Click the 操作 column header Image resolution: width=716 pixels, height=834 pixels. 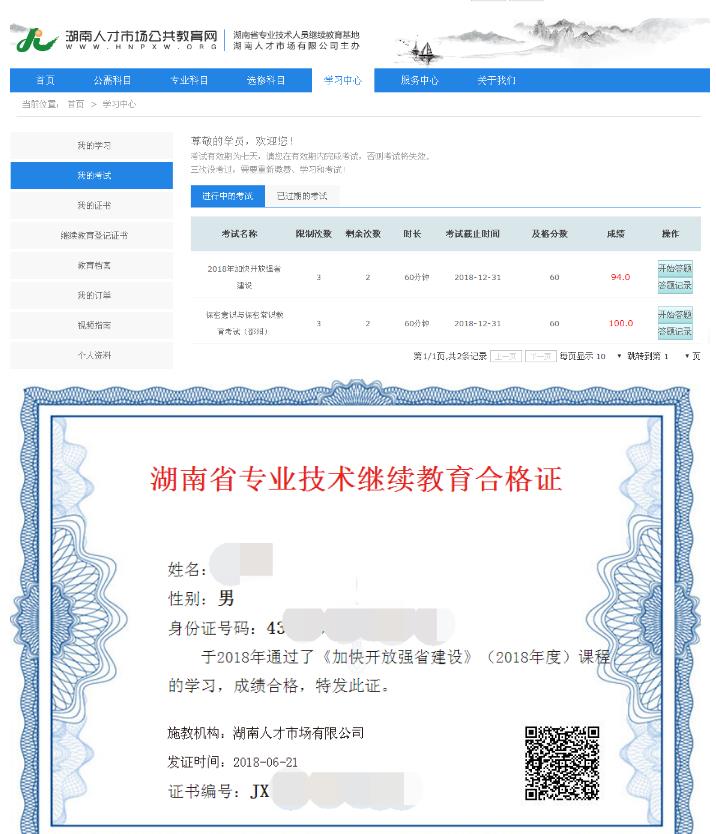click(x=670, y=234)
